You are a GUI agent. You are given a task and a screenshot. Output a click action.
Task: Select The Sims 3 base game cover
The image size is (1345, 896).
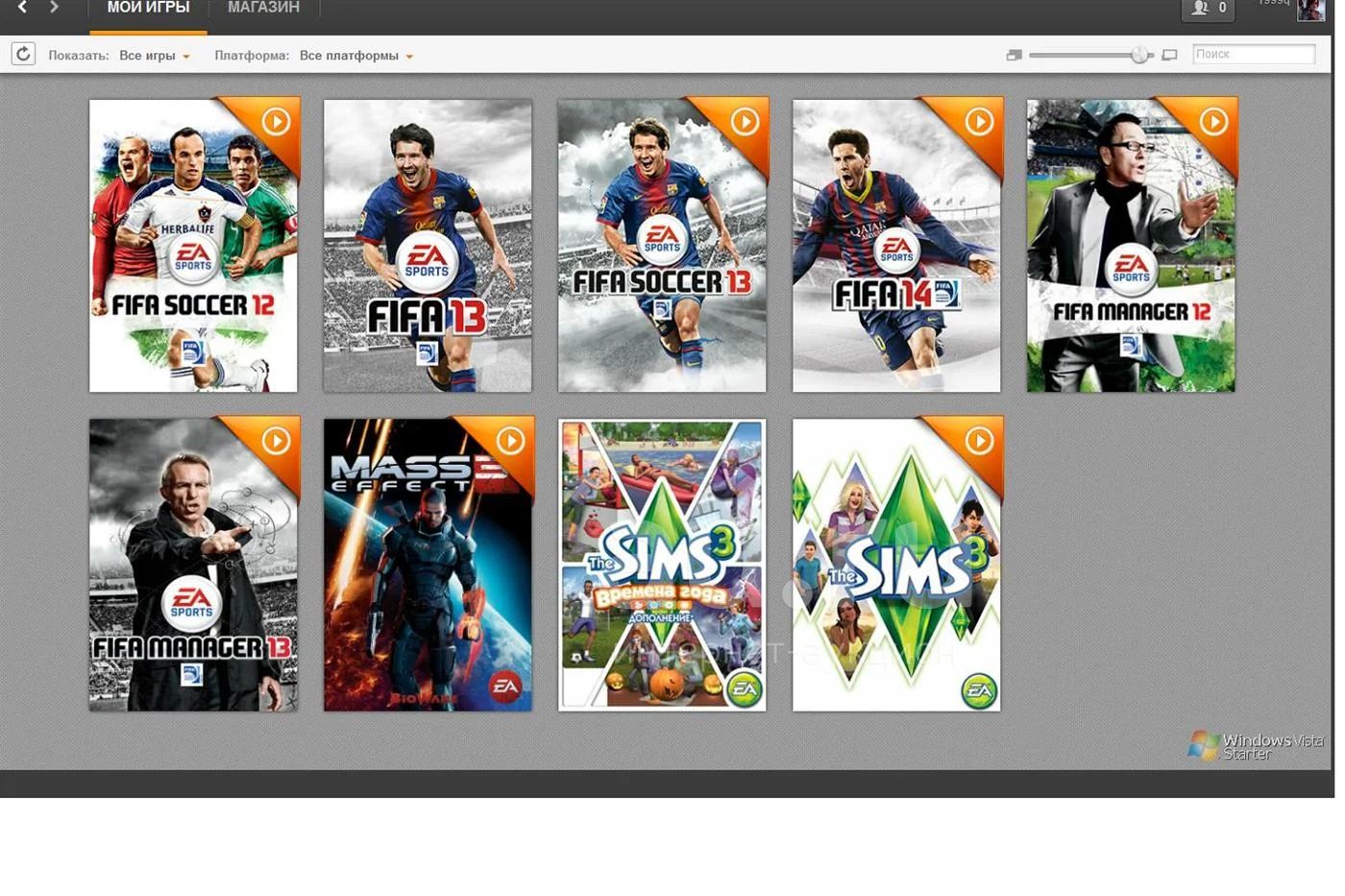[x=896, y=565]
